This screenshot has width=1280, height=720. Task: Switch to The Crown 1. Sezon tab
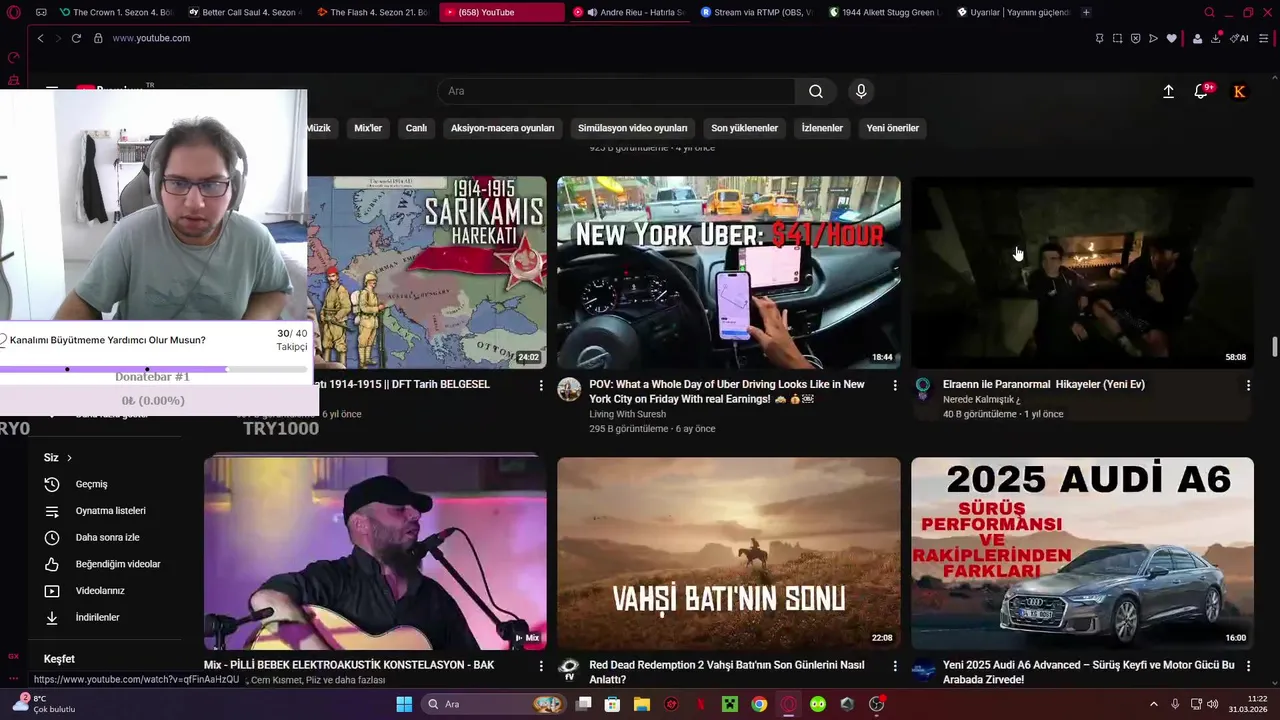pyautogui.click(x=115, y=12)
